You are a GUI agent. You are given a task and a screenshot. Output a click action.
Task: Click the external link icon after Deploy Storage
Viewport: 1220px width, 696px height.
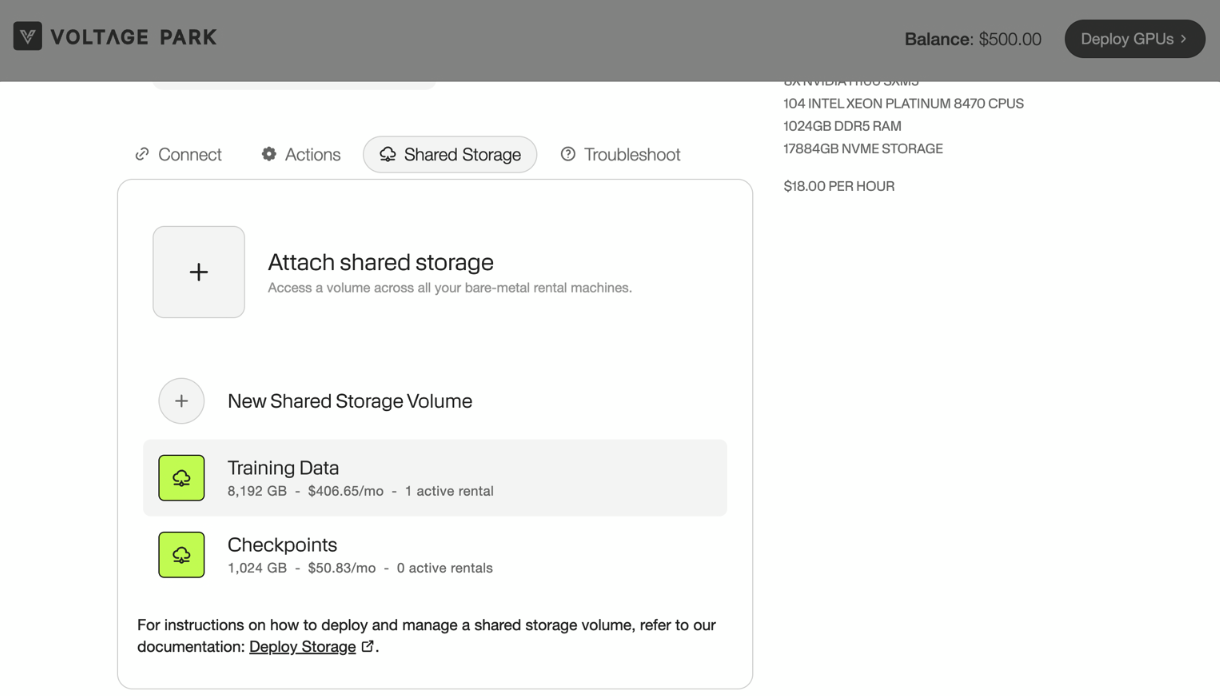(368, 646)
